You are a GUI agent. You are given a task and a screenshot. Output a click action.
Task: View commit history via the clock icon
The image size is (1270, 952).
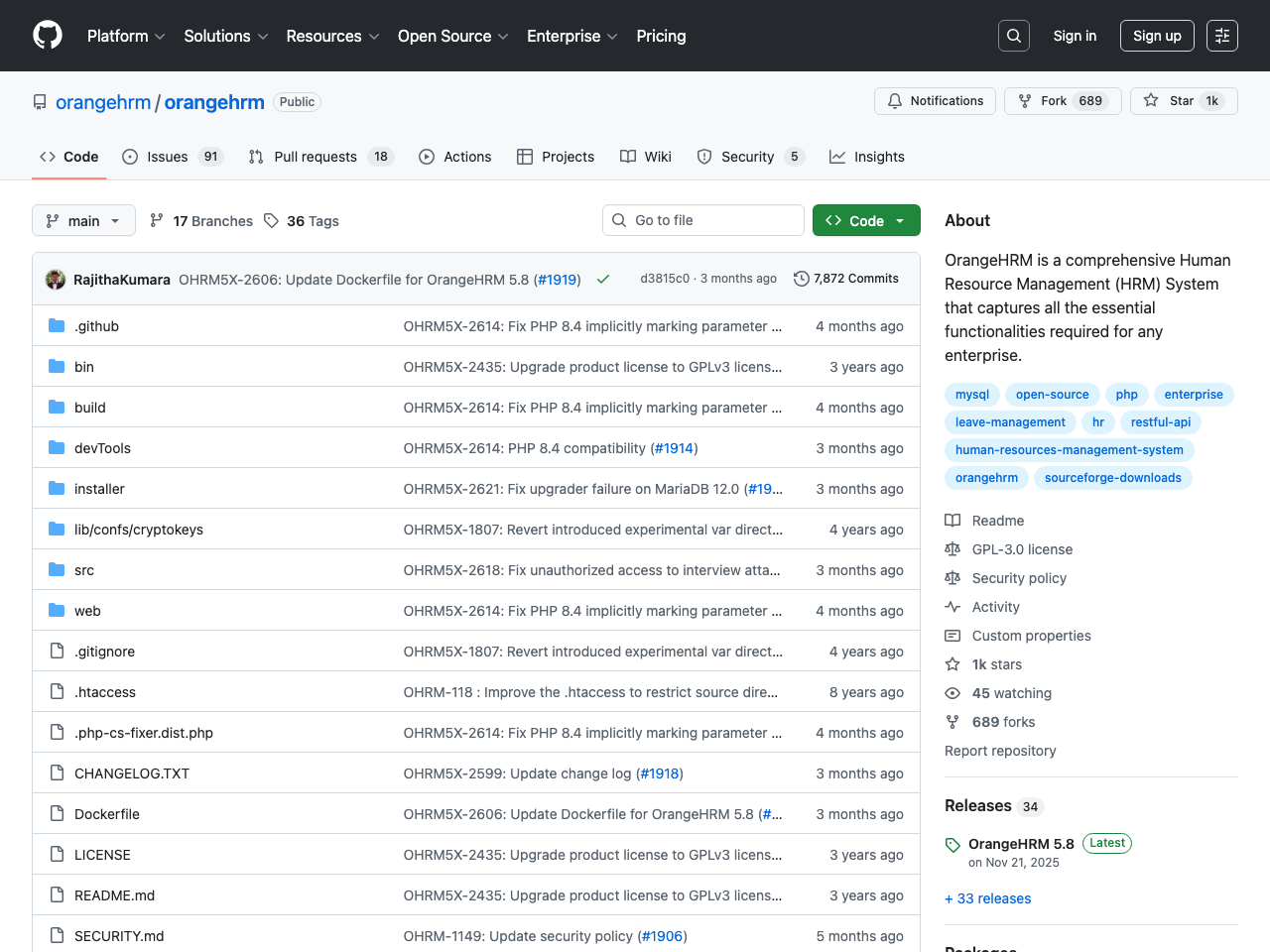801,279
